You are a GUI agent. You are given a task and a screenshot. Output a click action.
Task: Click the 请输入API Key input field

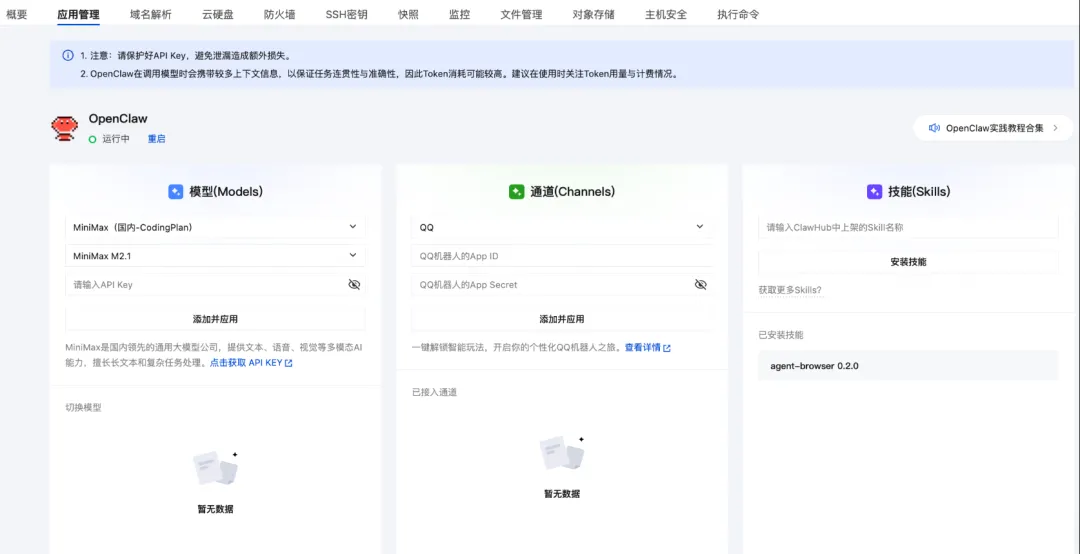tap(216, 285)
